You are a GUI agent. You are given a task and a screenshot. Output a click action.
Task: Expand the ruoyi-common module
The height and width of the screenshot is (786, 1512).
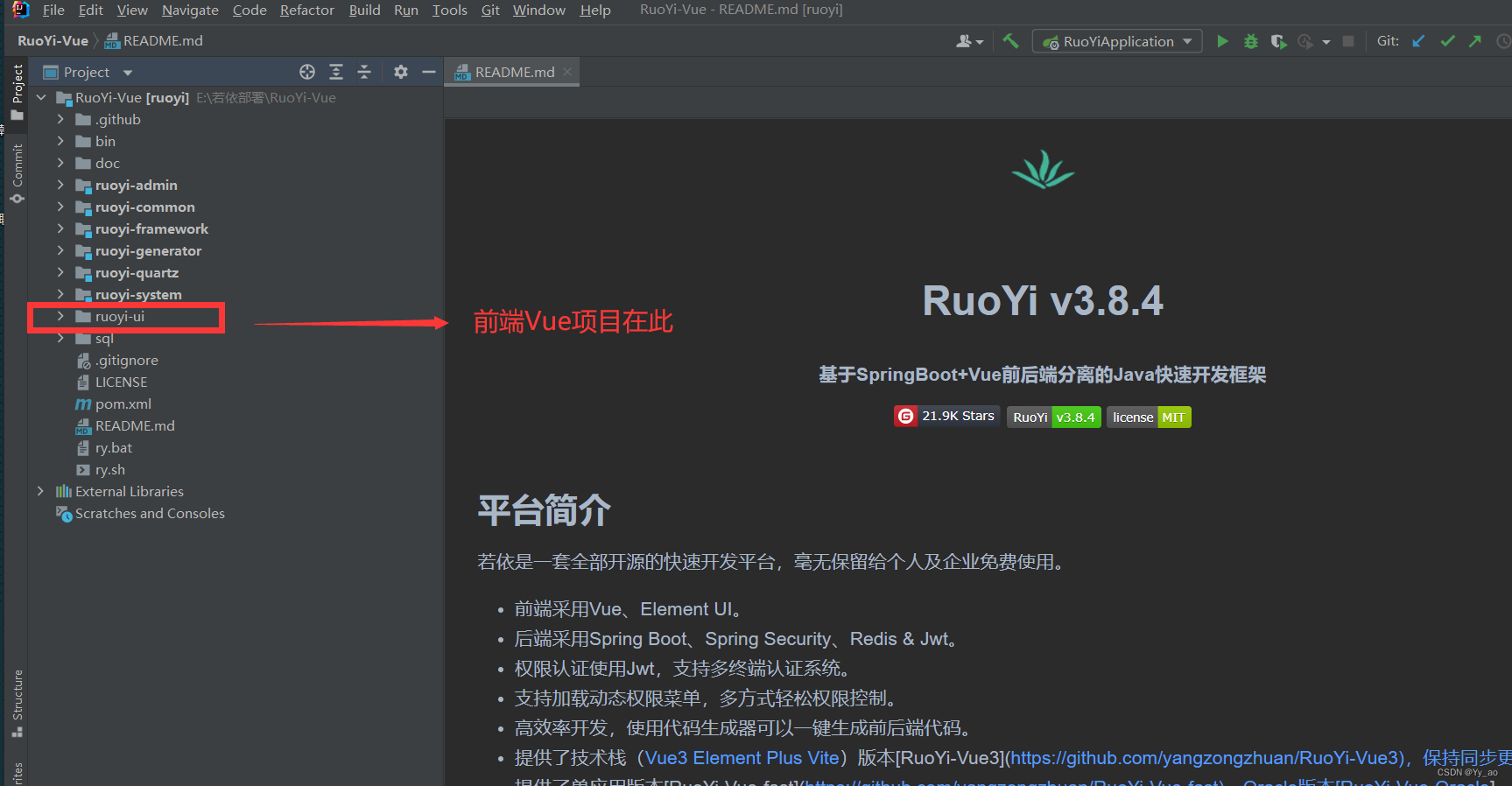[60, 207]
